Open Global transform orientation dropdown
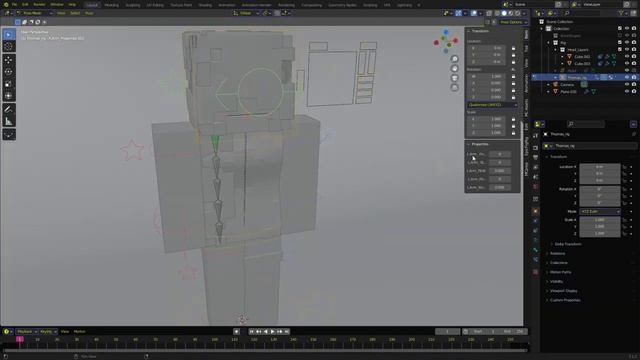The height and width of the screenshot is (360, 640). click(x=246, y=13)
